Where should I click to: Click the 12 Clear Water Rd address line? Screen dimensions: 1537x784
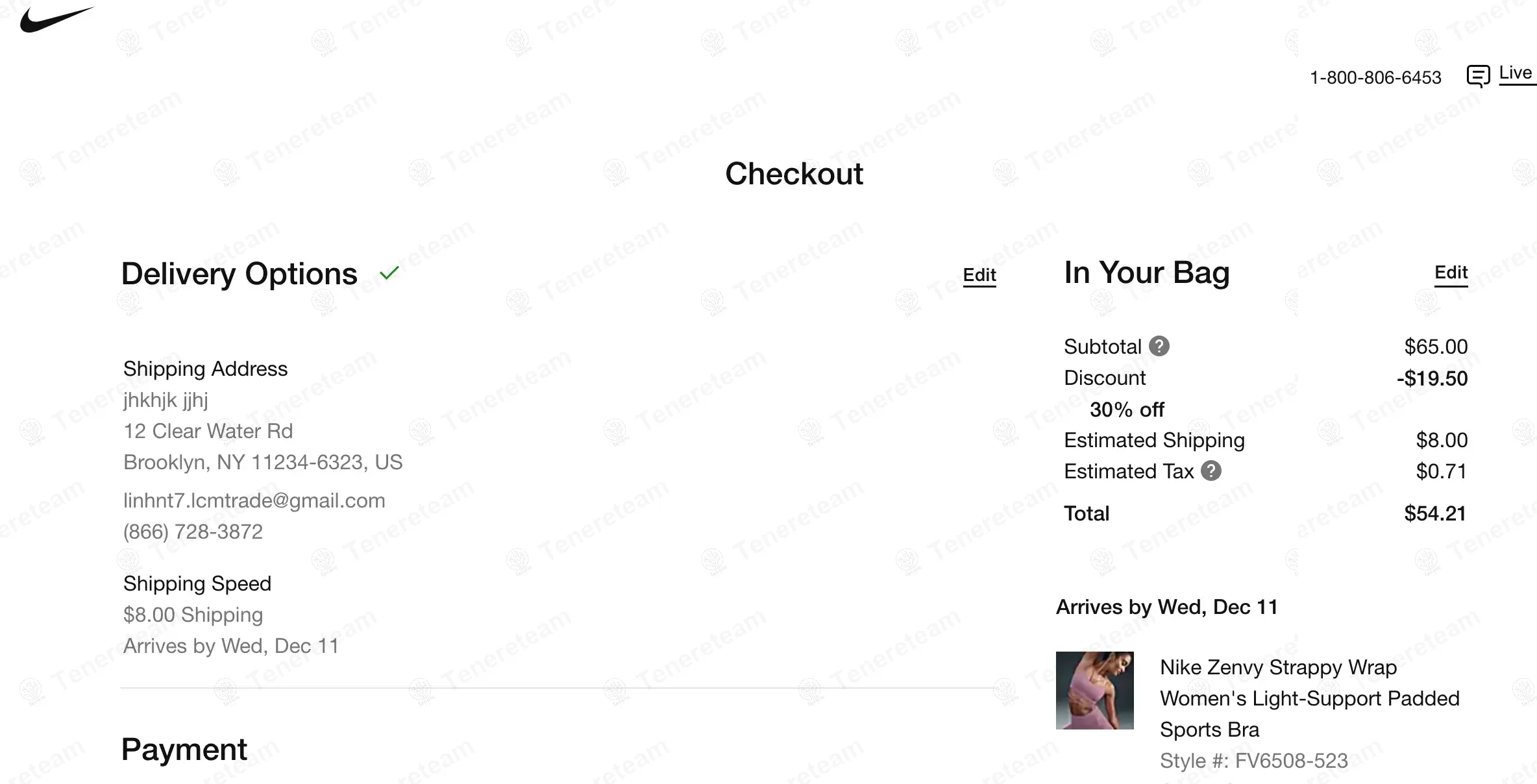coord(208,431)
